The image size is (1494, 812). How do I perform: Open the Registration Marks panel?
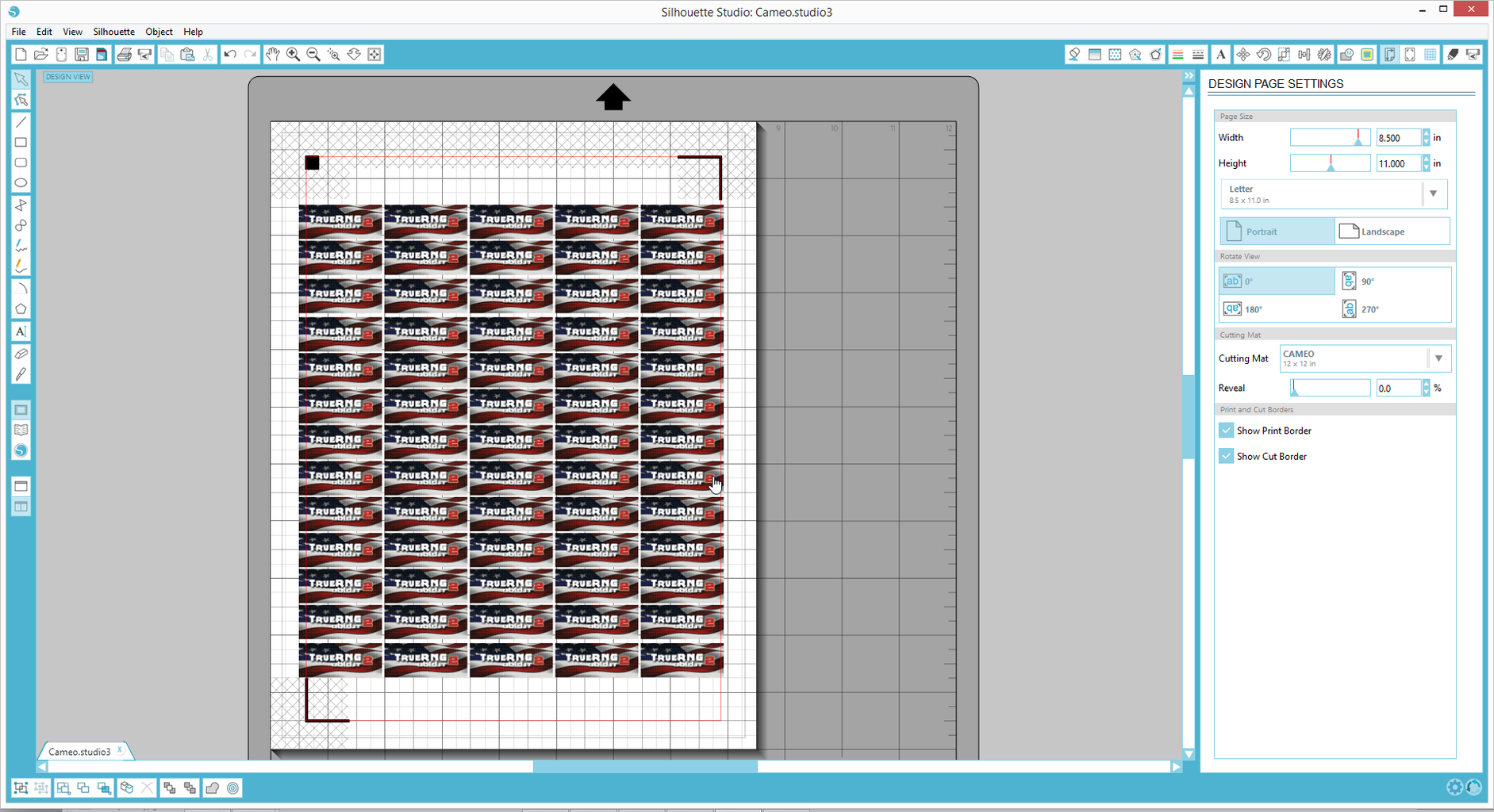click(x=1410, y=54)
